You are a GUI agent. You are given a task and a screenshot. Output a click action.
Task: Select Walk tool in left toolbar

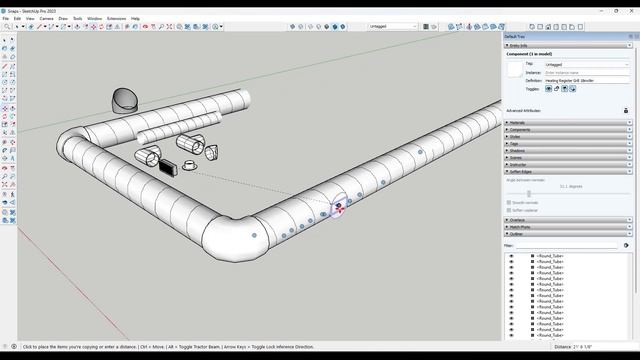[13, 194]
